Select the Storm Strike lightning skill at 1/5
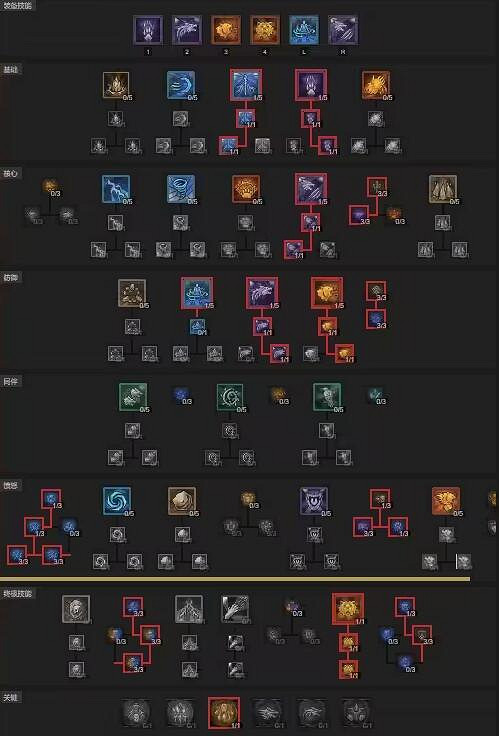 click(246, 85)
